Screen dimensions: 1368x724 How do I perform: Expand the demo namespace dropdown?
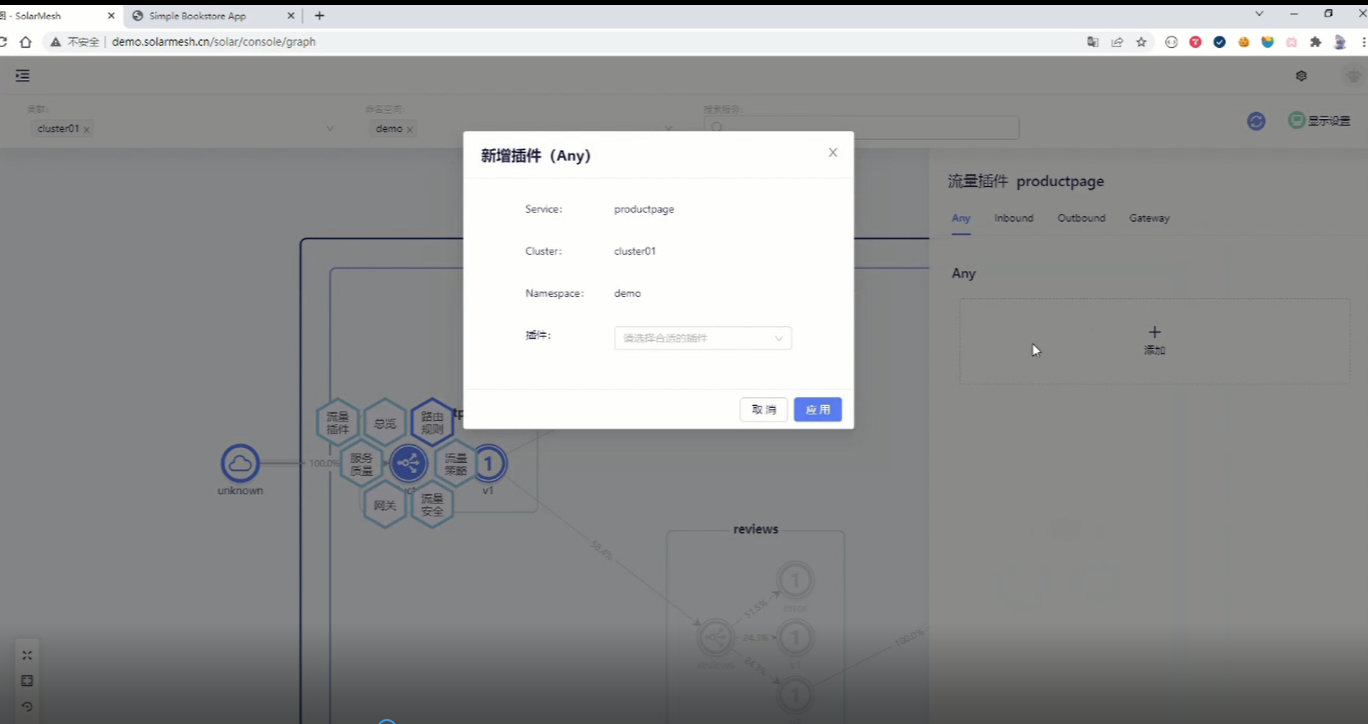pyautogui.click(x=668, y=129)
